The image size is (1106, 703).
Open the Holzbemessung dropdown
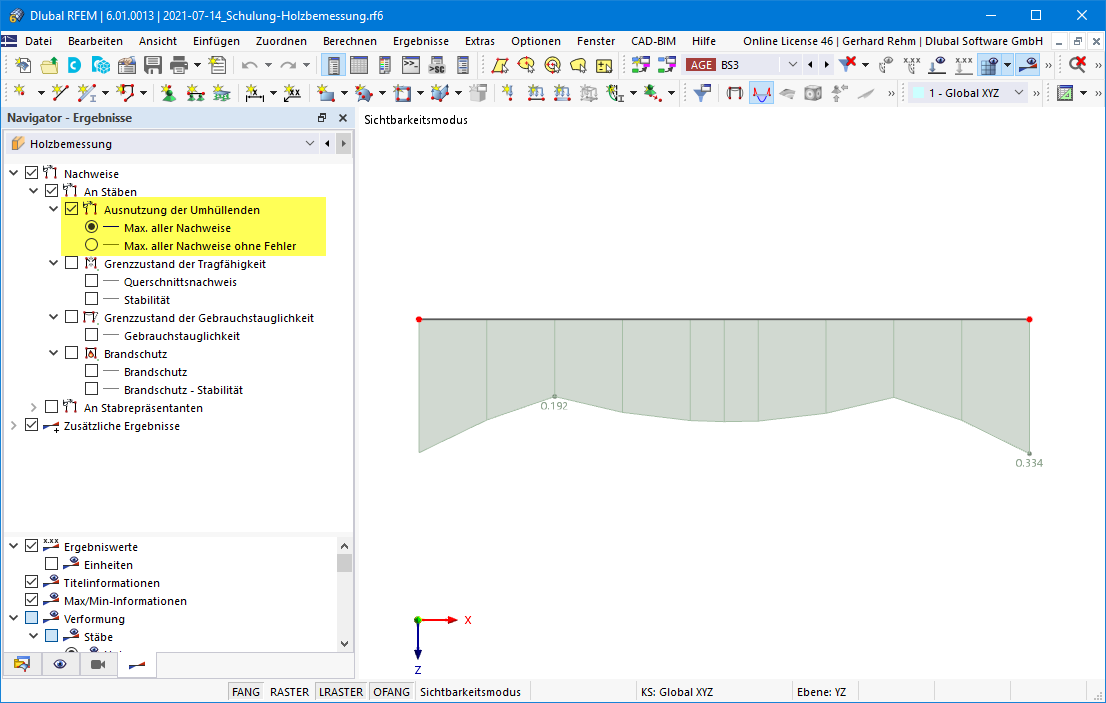click(309, 144)
